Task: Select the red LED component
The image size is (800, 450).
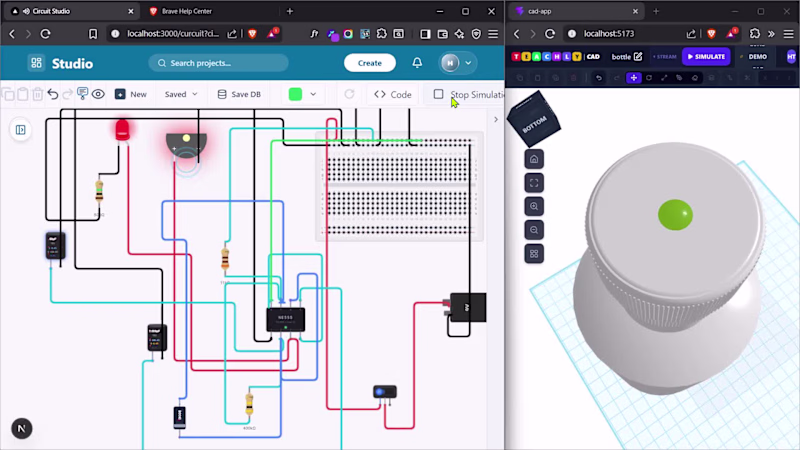Action: [122, 131]
